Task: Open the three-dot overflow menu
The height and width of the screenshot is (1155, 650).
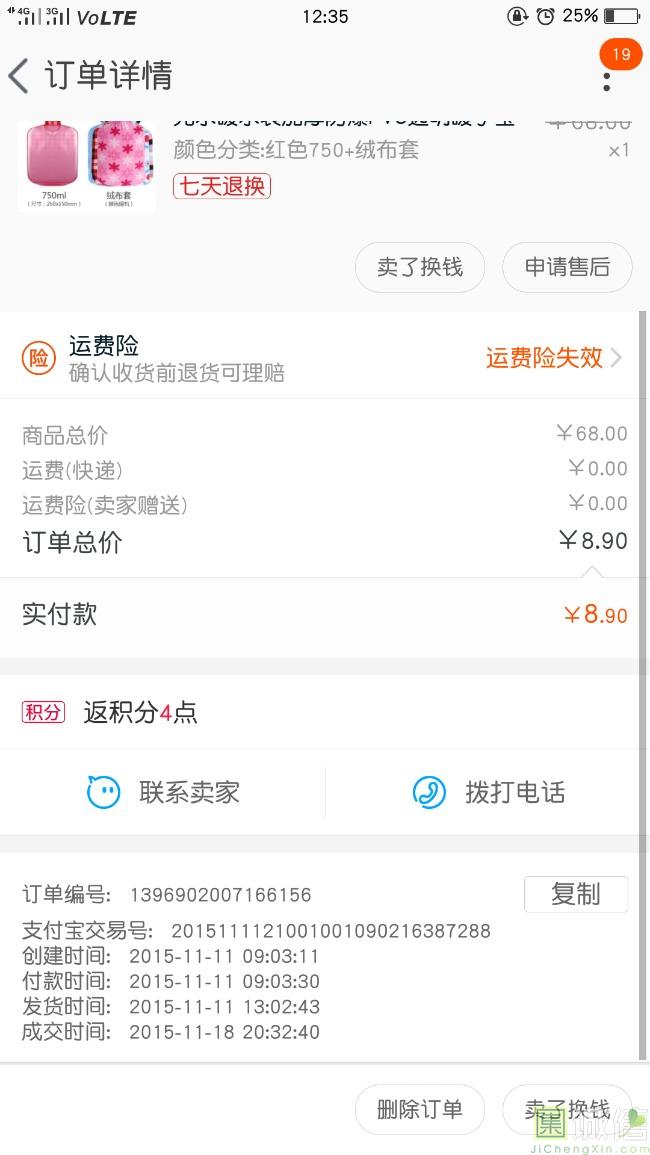Action: pos(607,82)
